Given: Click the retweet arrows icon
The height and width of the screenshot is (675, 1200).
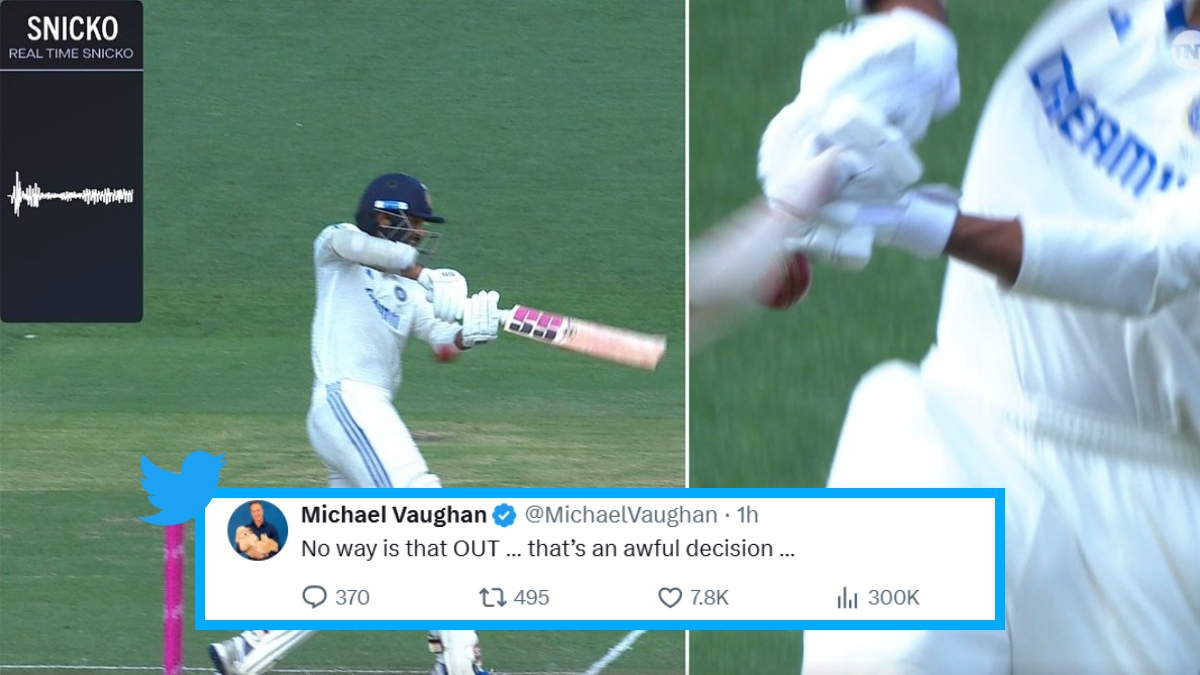Looking at the screenshot, I should pos(492,598).
